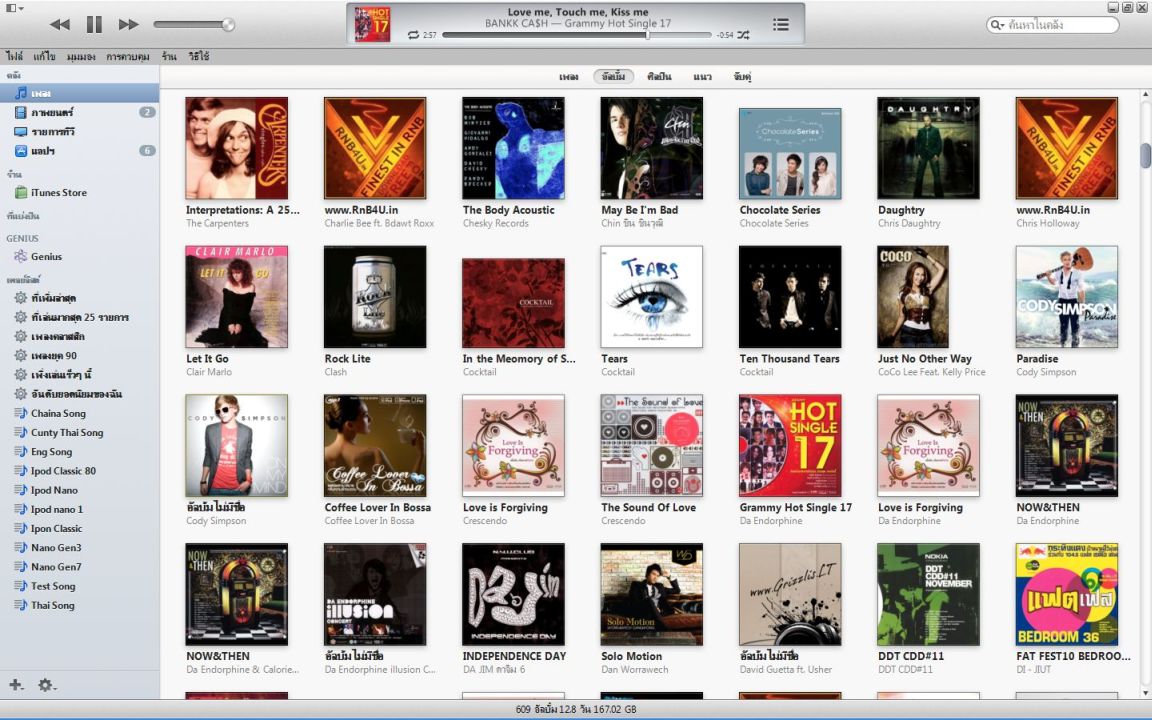Screen dimensions: 1152x720
Task: Click 'Solo Motion' album title
Action: [x=631, y=656]
